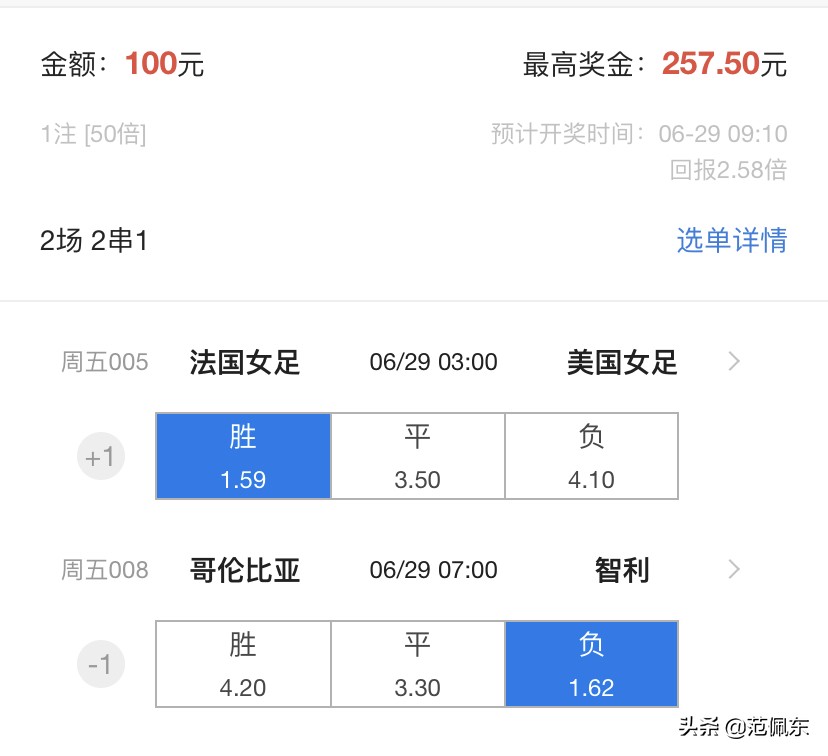Click the team name 美国女足
Screen dimensions: 828x756
(x=621, y=362)
